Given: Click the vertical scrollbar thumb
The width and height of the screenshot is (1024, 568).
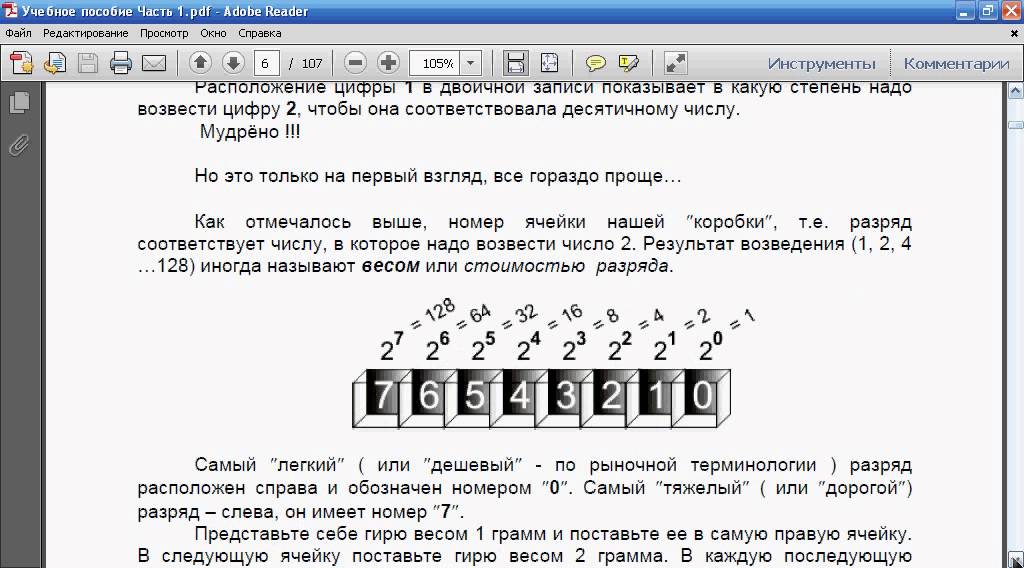Looking at the screenshot, I should point(1016,125).
